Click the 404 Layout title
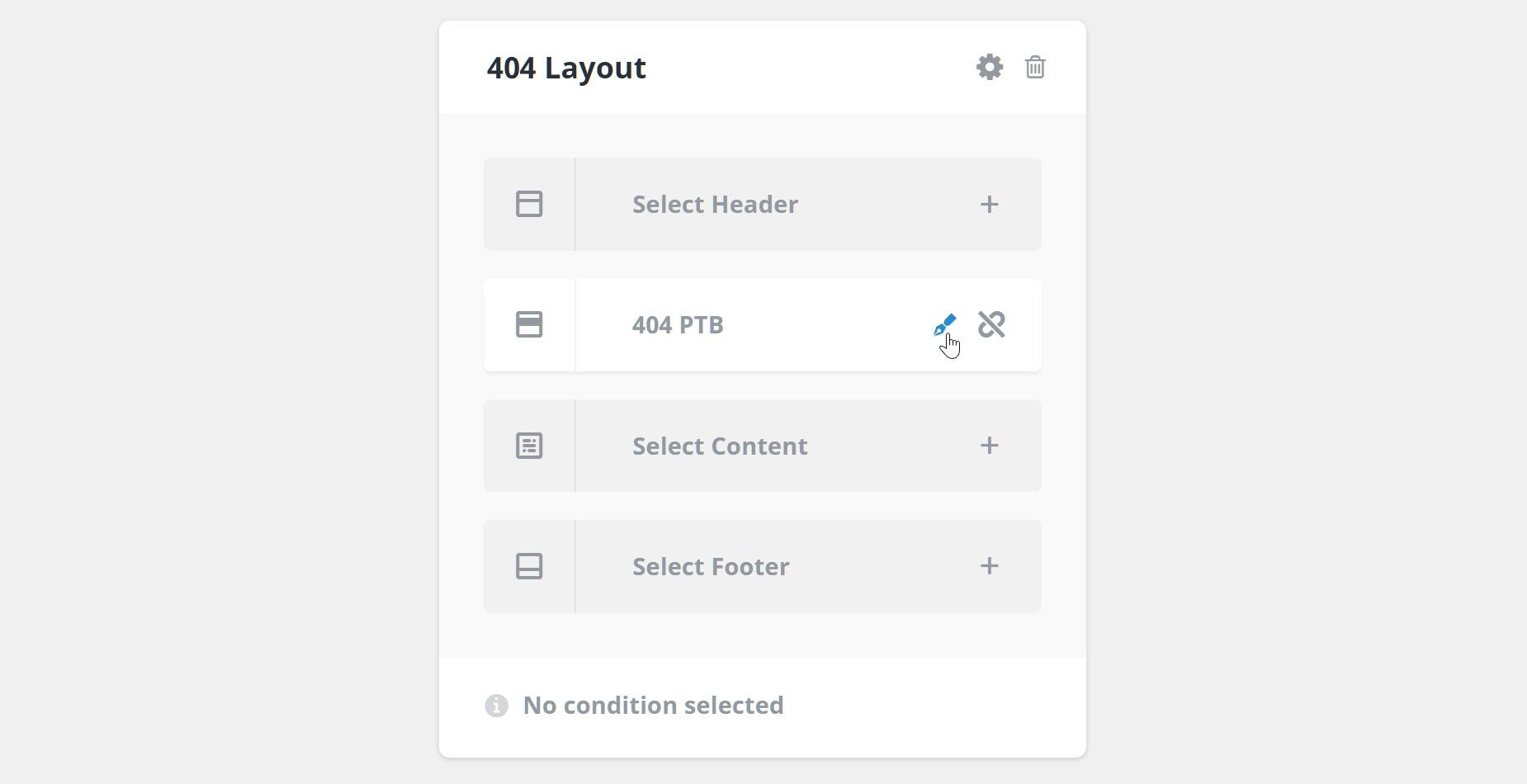Image resolution: width=1527 pixels, height=784 pixels. pos(566,68)
